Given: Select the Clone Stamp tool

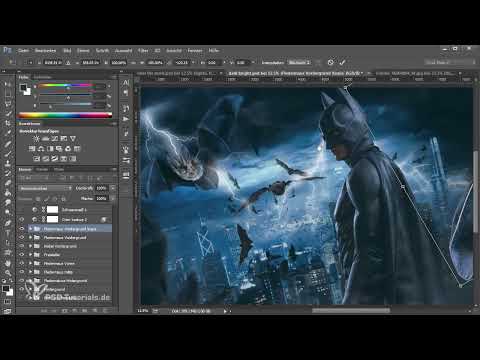Looking at the screenshot, I should pos(8,163).
